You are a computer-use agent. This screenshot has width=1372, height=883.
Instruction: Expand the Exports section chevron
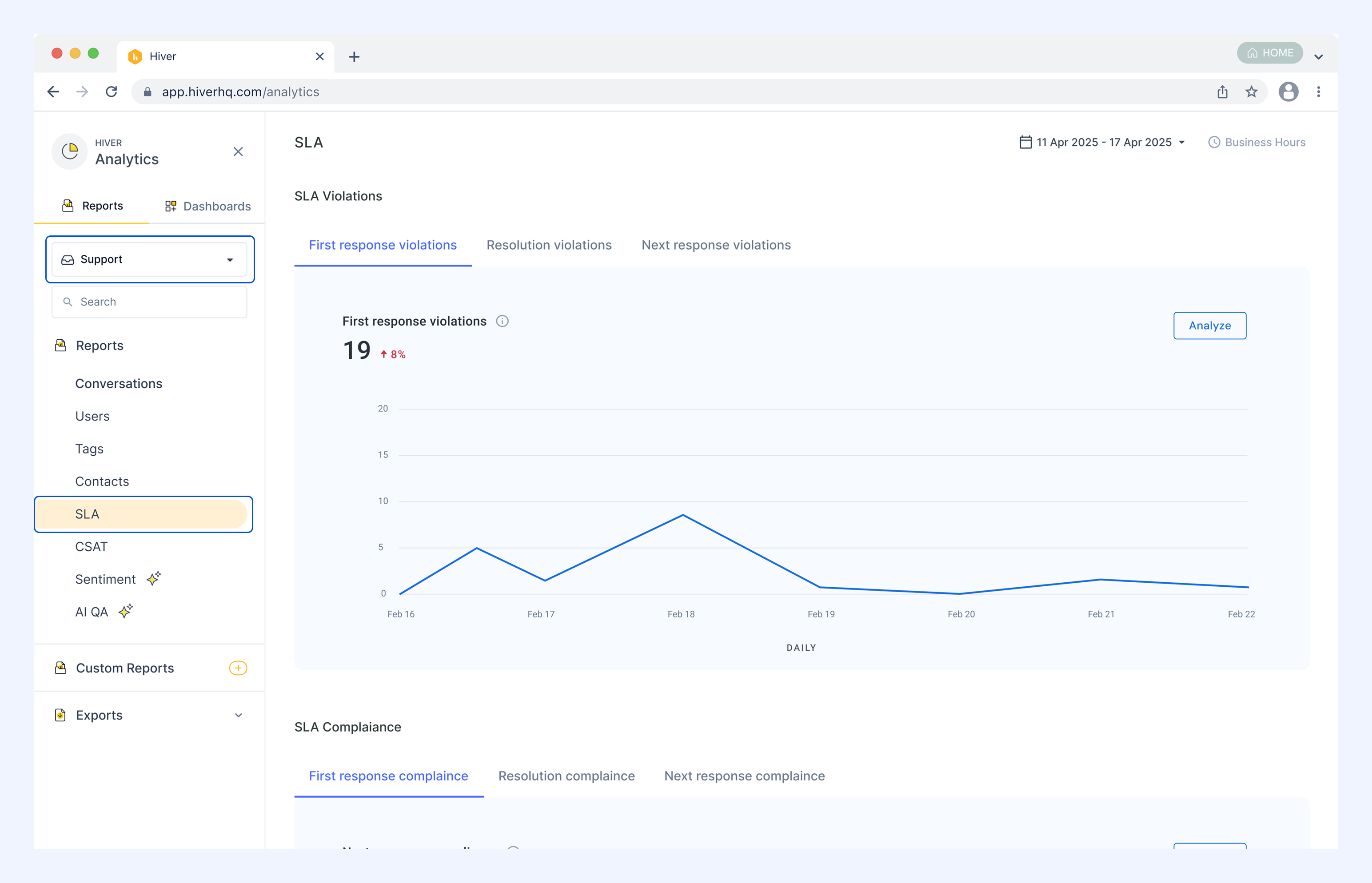[x=238, y=715]
